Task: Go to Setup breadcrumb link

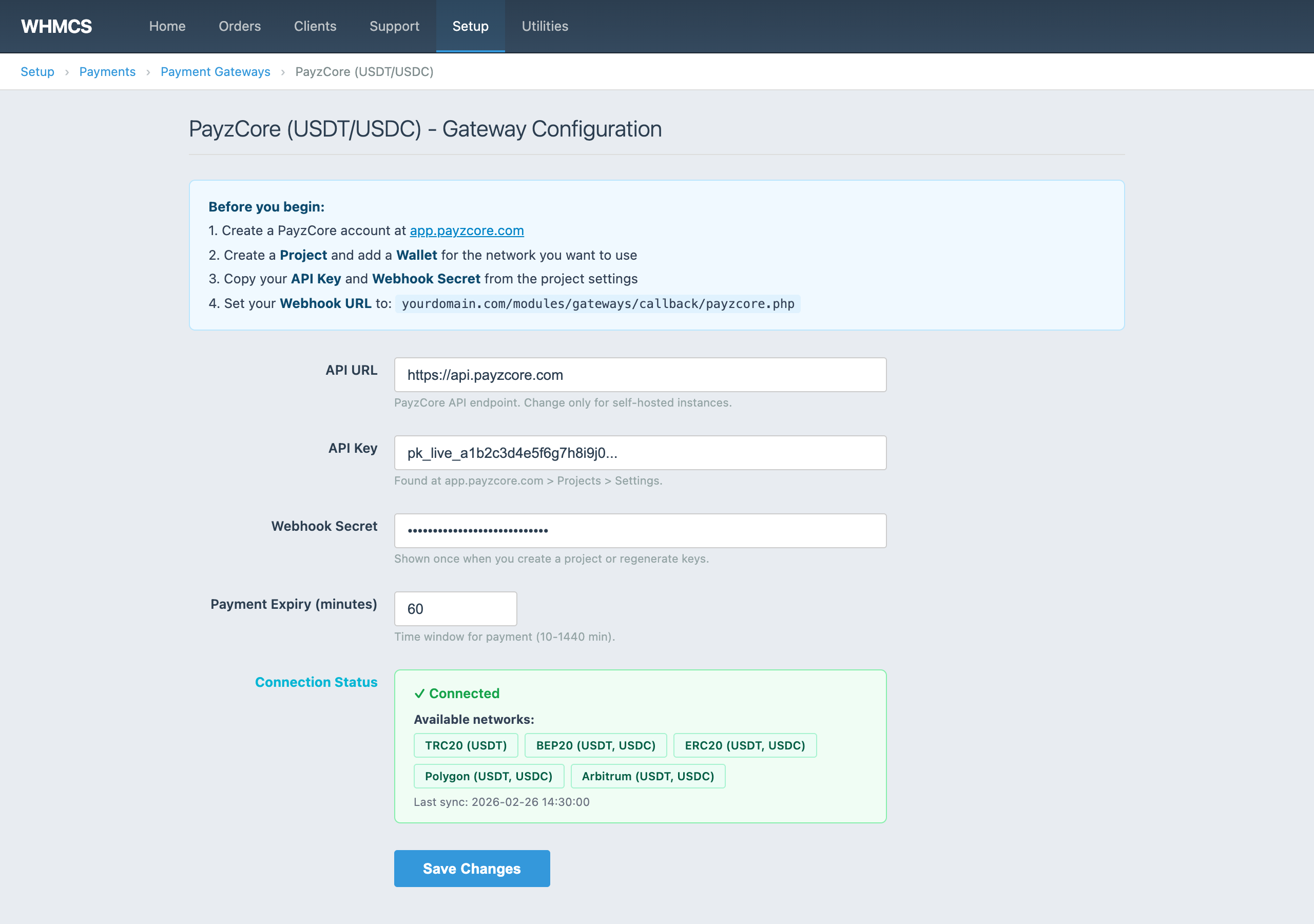Action: point(37,71)
